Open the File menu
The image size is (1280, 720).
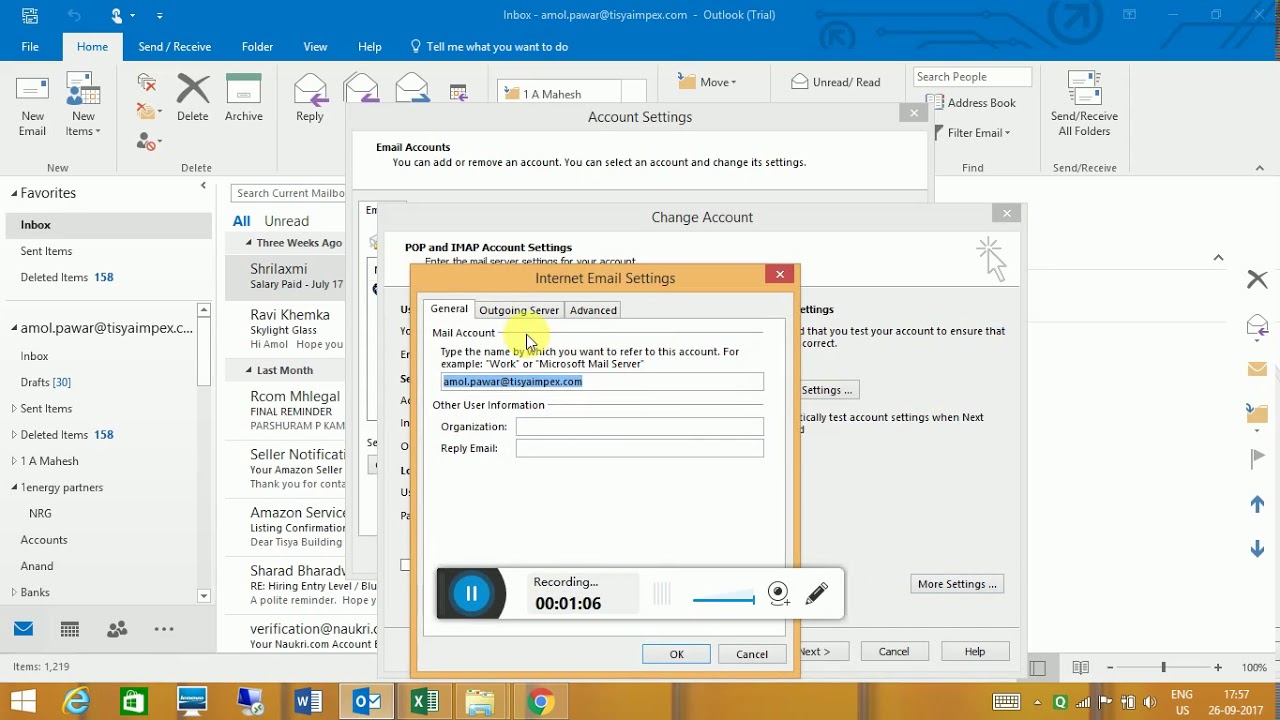tap(30, 47)
